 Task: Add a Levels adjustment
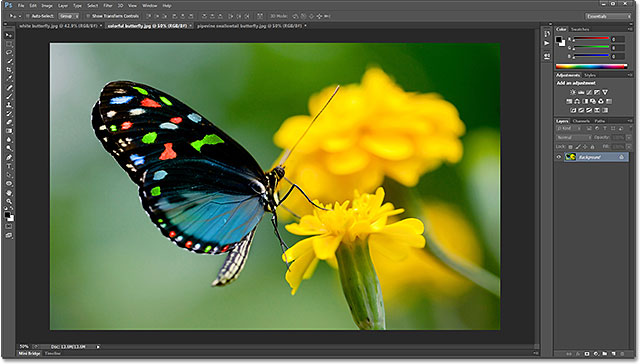pyautogui.click(x=581, y=92)
